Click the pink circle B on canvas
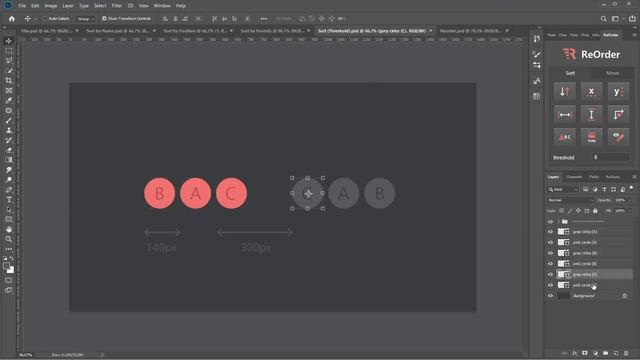 (x=160, y=193)
